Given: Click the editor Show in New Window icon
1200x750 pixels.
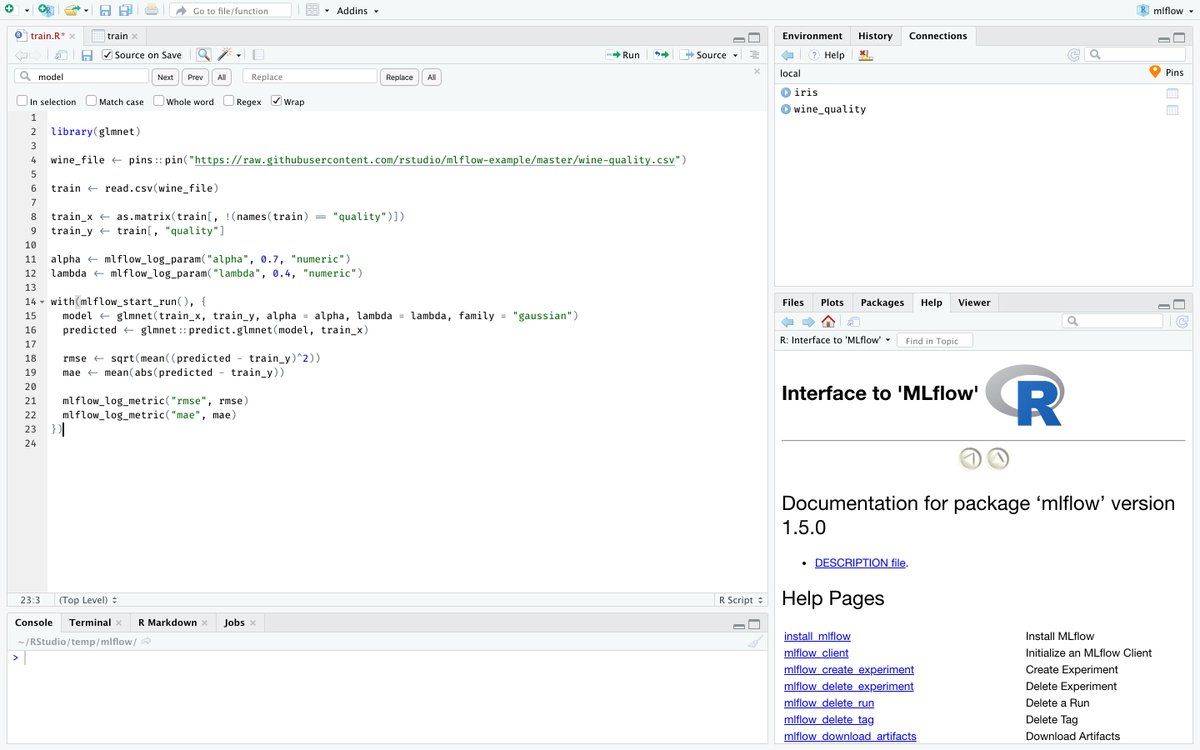Looking at the screenshot, I should (62, 55).
